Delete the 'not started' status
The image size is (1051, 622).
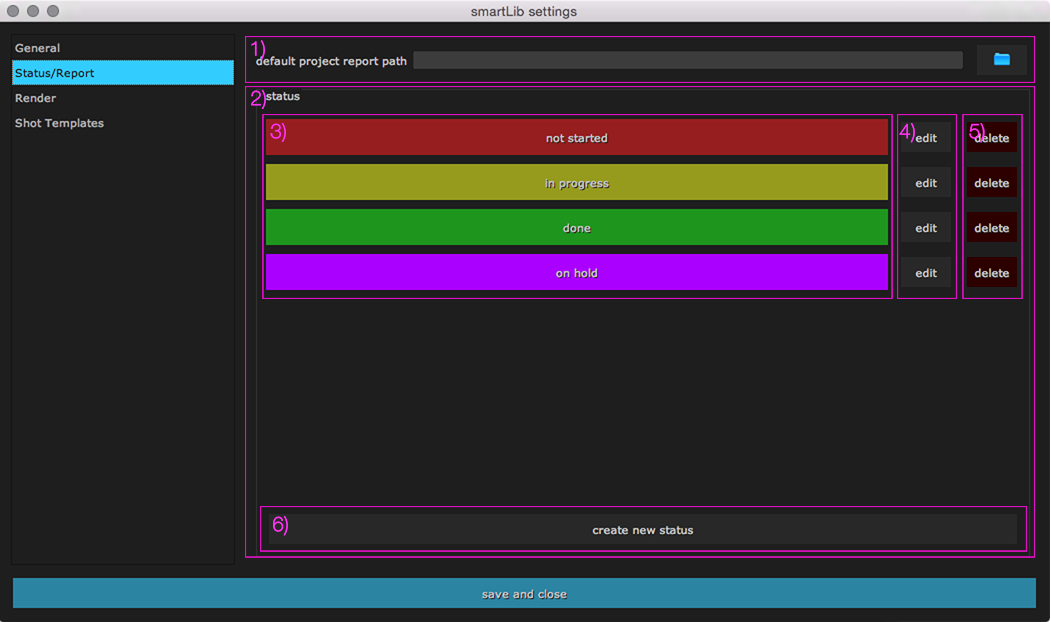[x=992, y=138]
